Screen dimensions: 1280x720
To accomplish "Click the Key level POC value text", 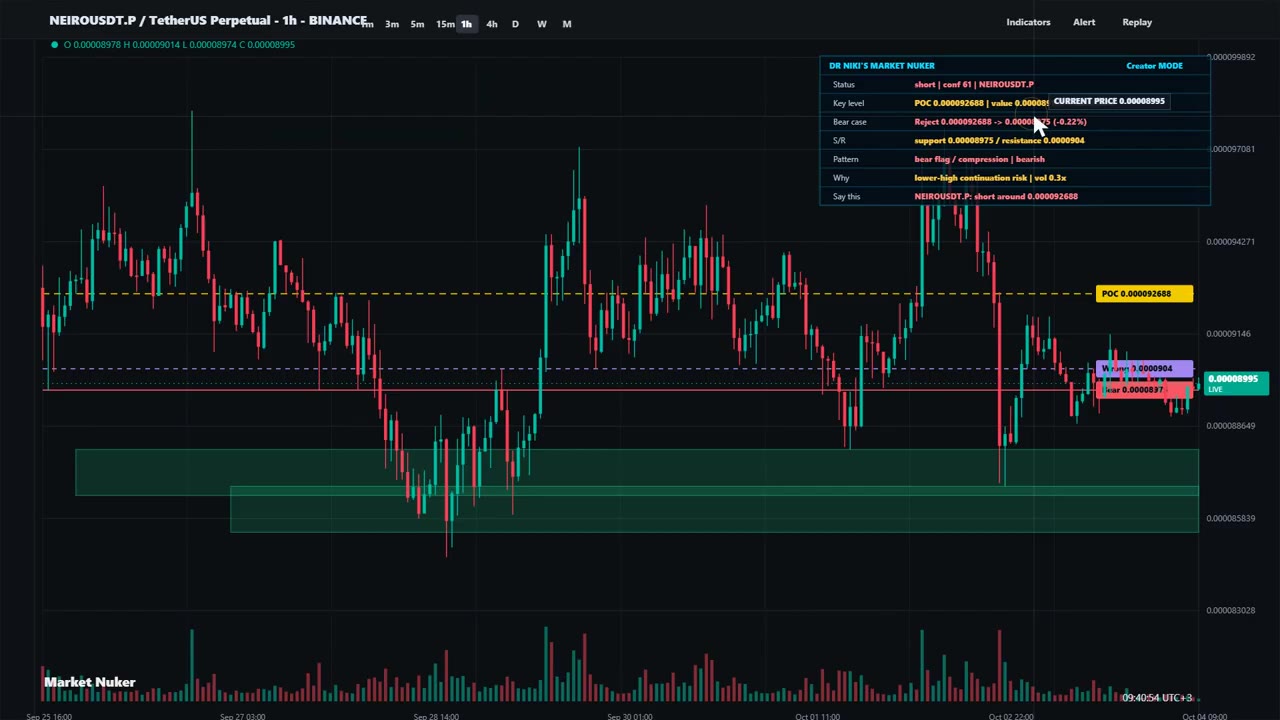I will pos(981,103).
